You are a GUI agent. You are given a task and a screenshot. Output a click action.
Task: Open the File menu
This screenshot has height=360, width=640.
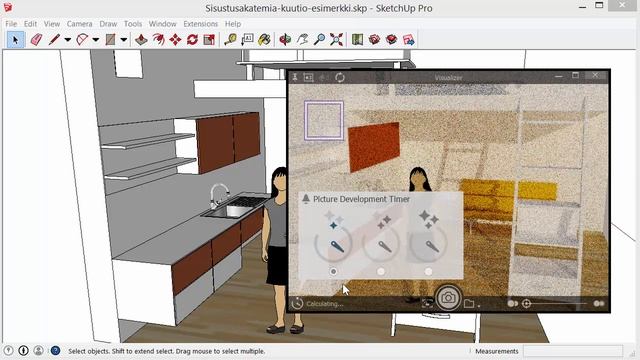[11, 24]
